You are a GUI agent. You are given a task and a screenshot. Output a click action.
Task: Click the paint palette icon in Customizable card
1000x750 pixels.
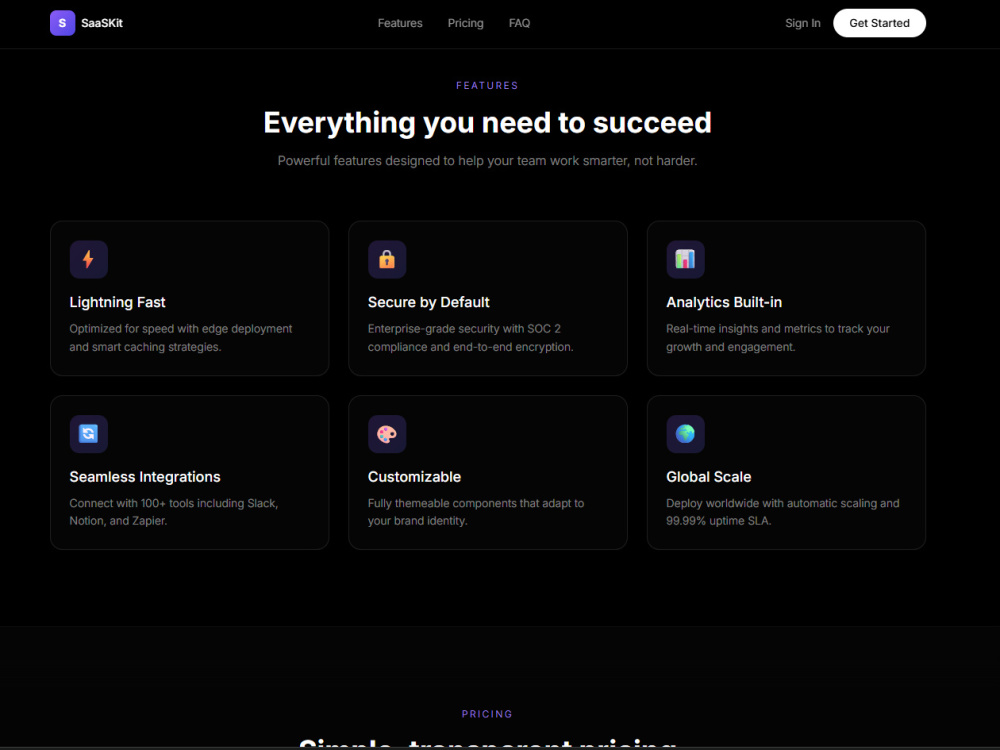tap(387, 434)
